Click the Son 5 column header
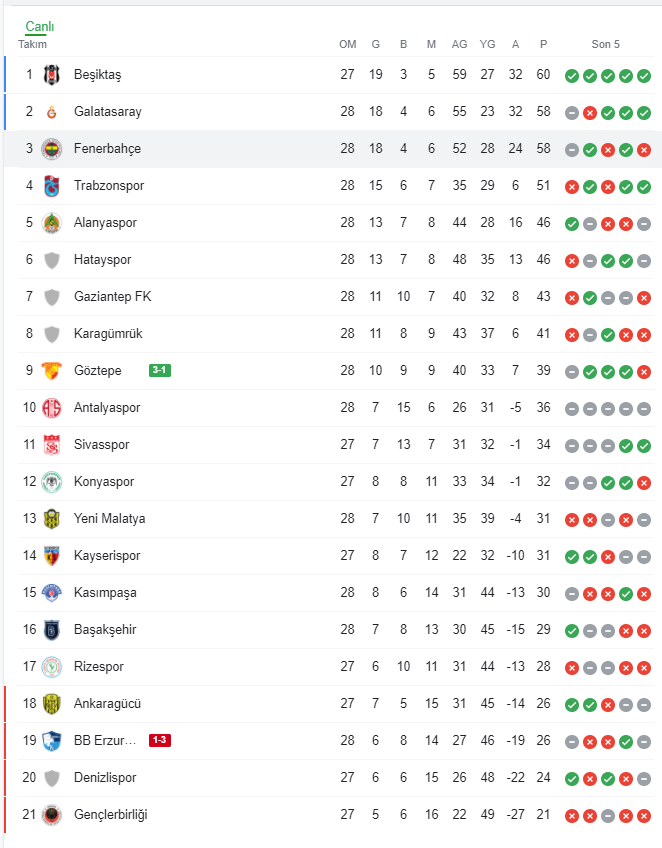This screenshot has height=848, width=662. pos(606,44)
